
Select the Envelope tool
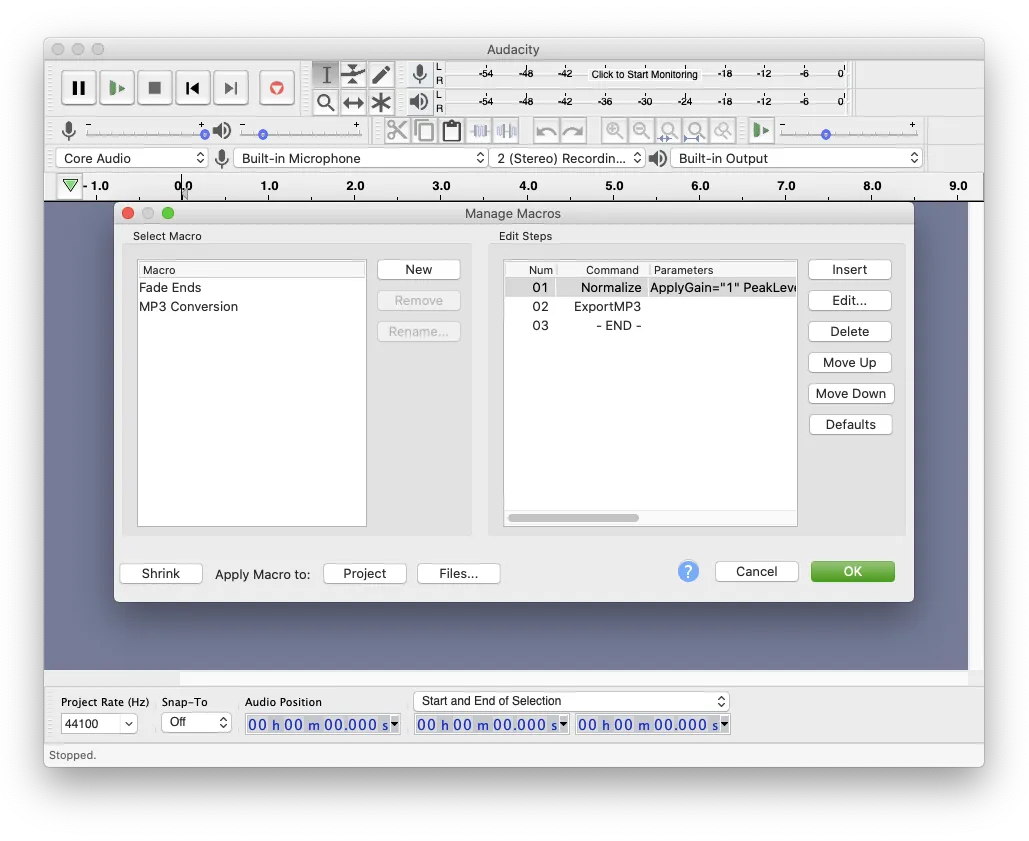[352, 74]
